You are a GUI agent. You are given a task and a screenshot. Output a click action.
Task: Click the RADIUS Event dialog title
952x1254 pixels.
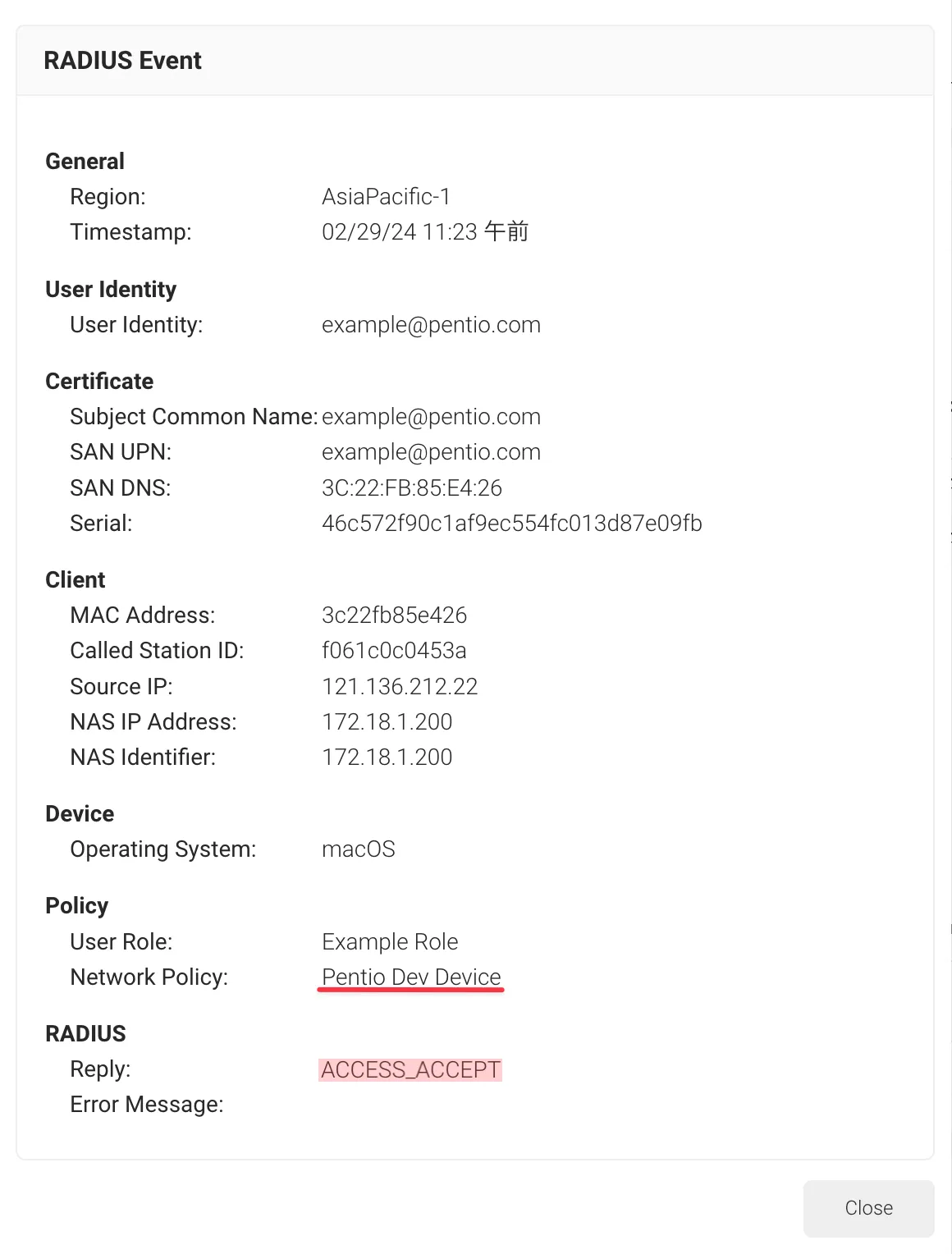click(x=122, y=61)
